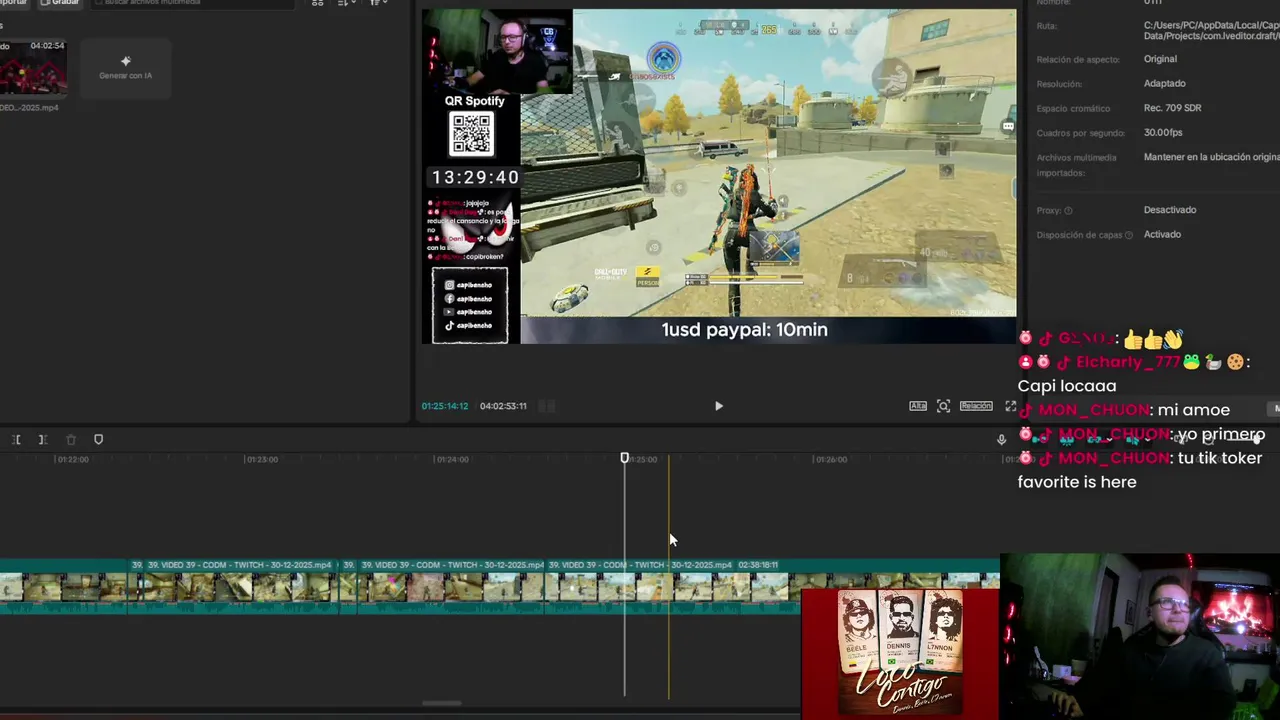Open the media sort dropdown
1280x720 pixels.
point(347,3)
